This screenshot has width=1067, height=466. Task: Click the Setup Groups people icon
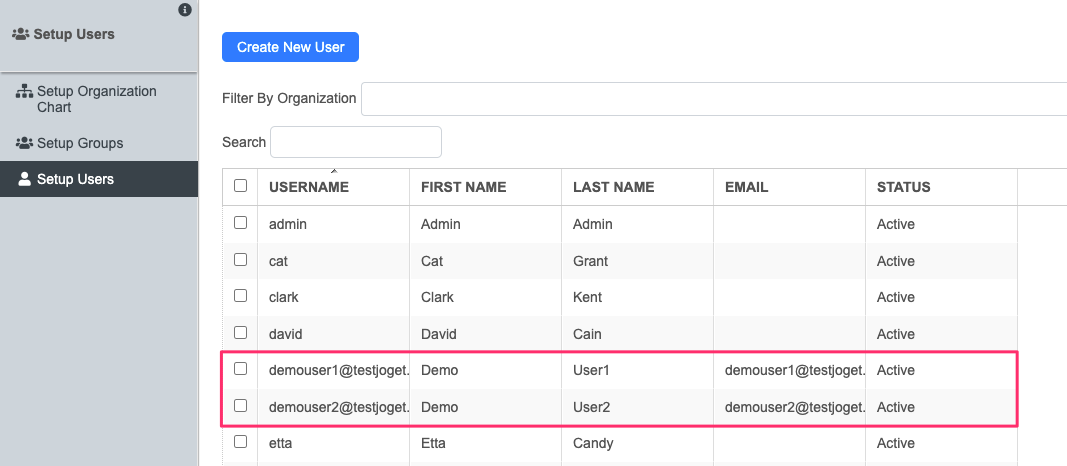[25, 143]
